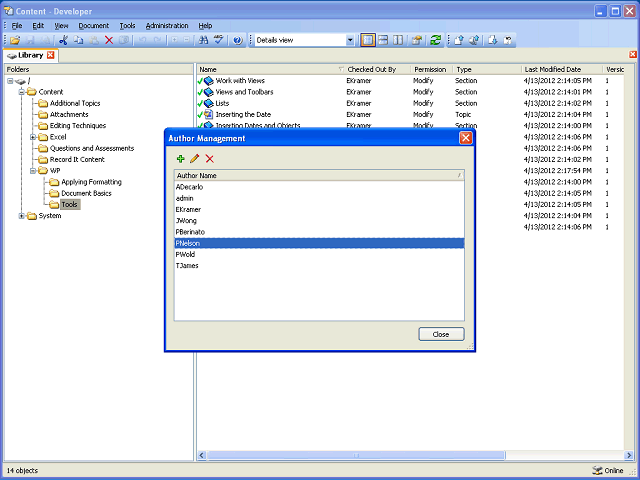Viewport: 640px width, 480px height.
Task: Select the Attachments folder
Action: 69,115
